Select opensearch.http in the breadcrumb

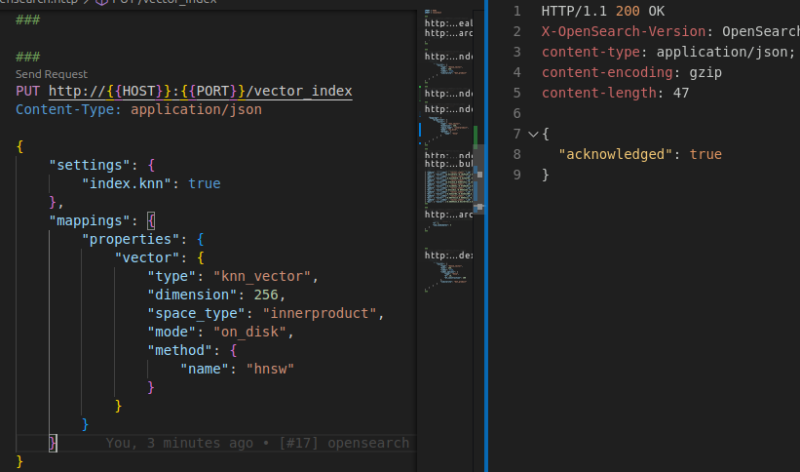tap(40, 4)
